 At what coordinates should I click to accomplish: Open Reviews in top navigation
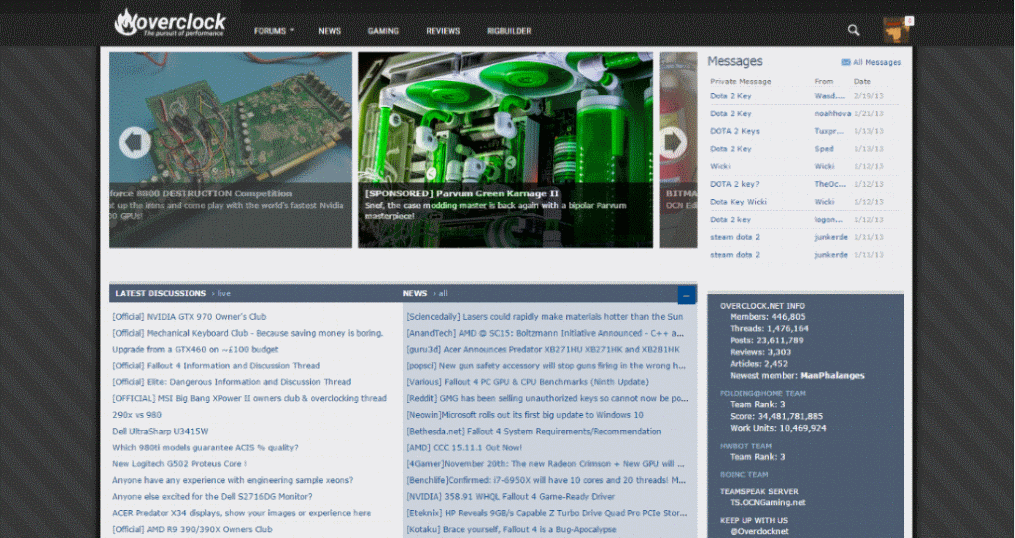tap(443, 31)
